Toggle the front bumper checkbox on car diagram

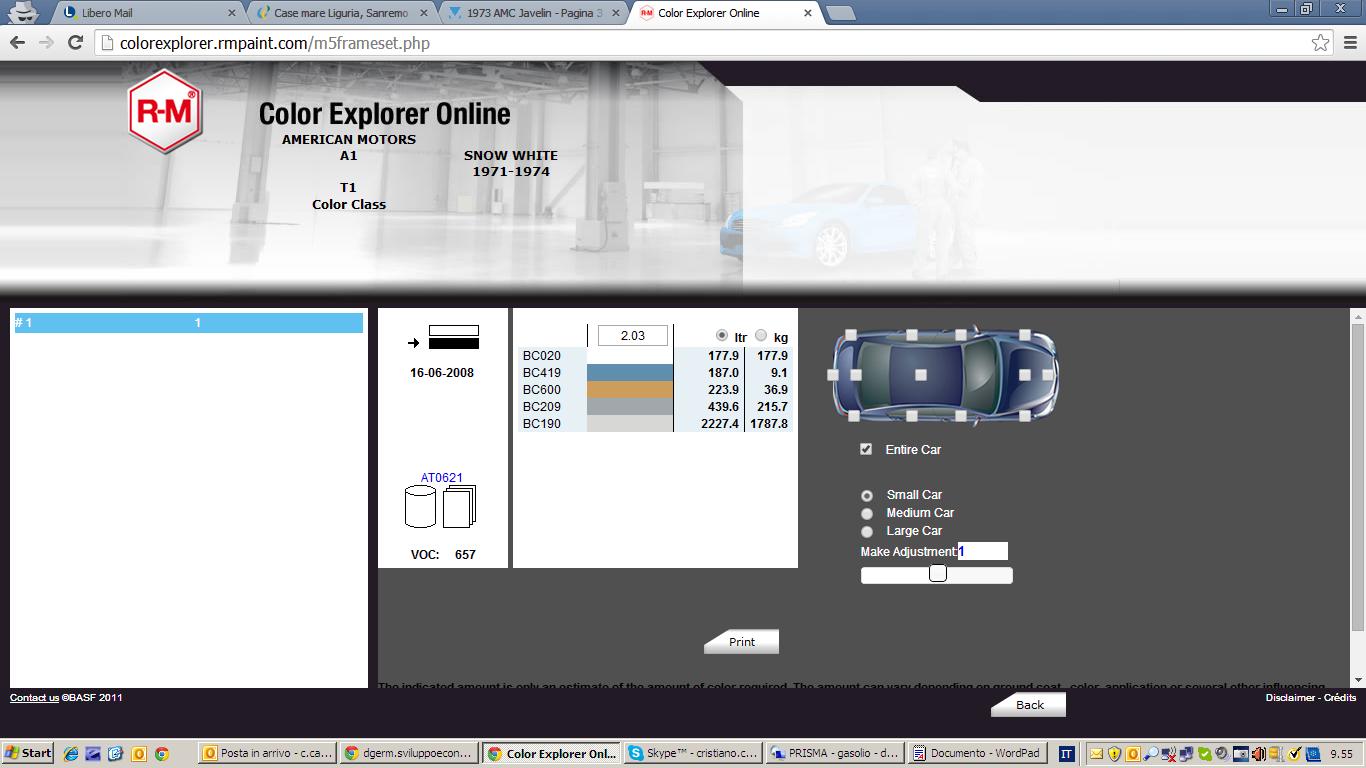point(1048,375)
